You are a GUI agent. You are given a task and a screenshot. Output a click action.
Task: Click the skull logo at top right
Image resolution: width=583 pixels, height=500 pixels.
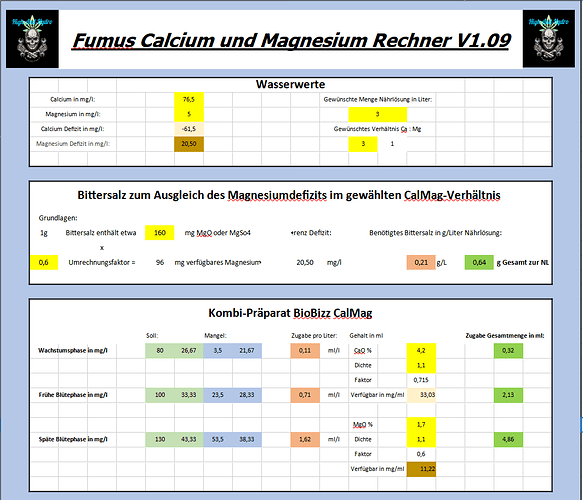pyautogui.click(x=548, y=39)
